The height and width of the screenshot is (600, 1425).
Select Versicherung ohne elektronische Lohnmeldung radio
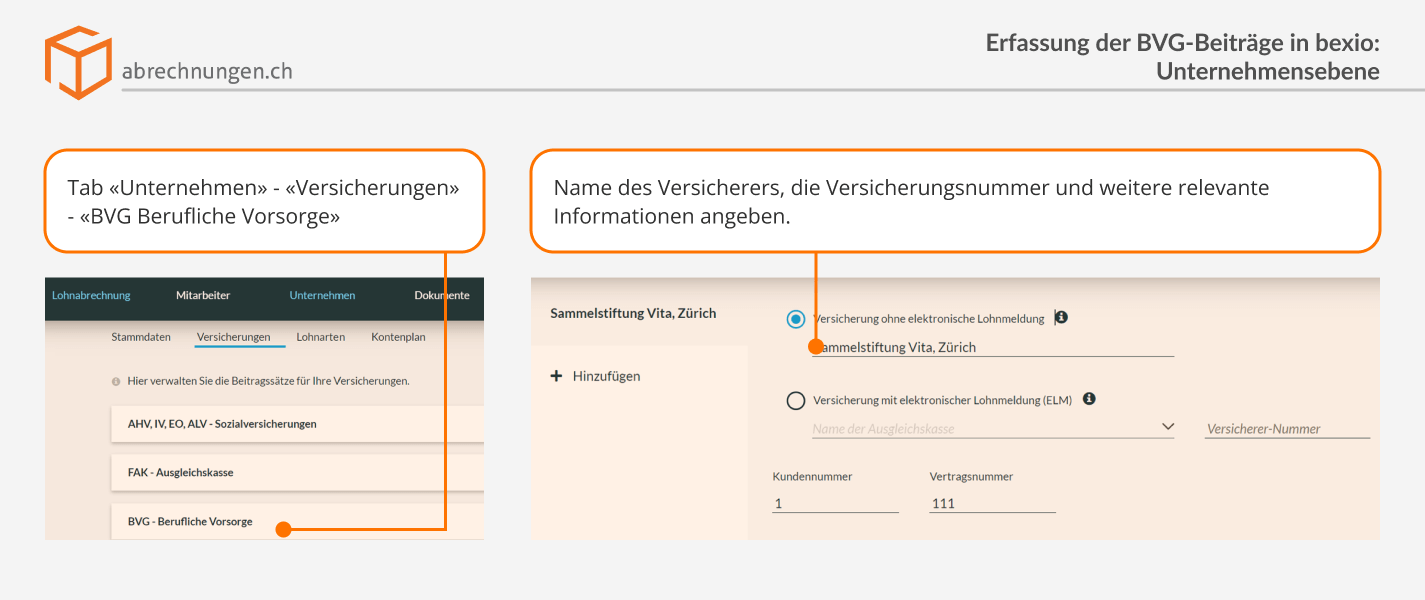(796, 319)
